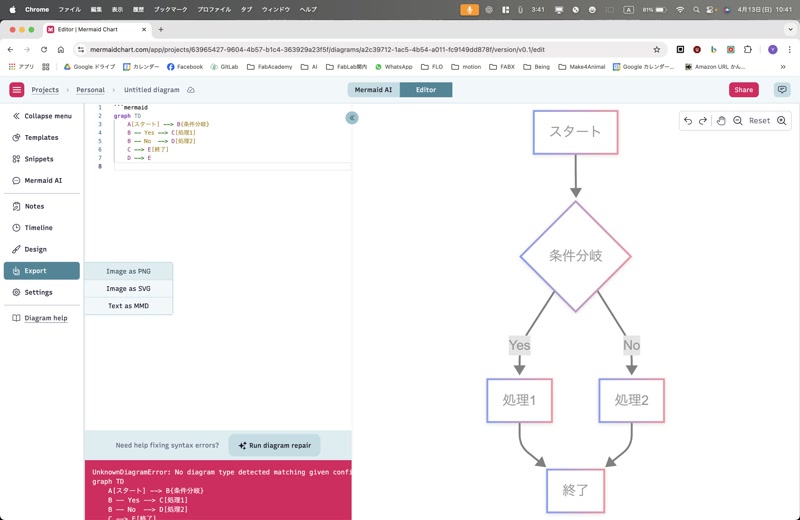Click the 条件分岐 diamond node
Image resolution: width=800 pixels, height=520 pixels.
pos(576,256)
